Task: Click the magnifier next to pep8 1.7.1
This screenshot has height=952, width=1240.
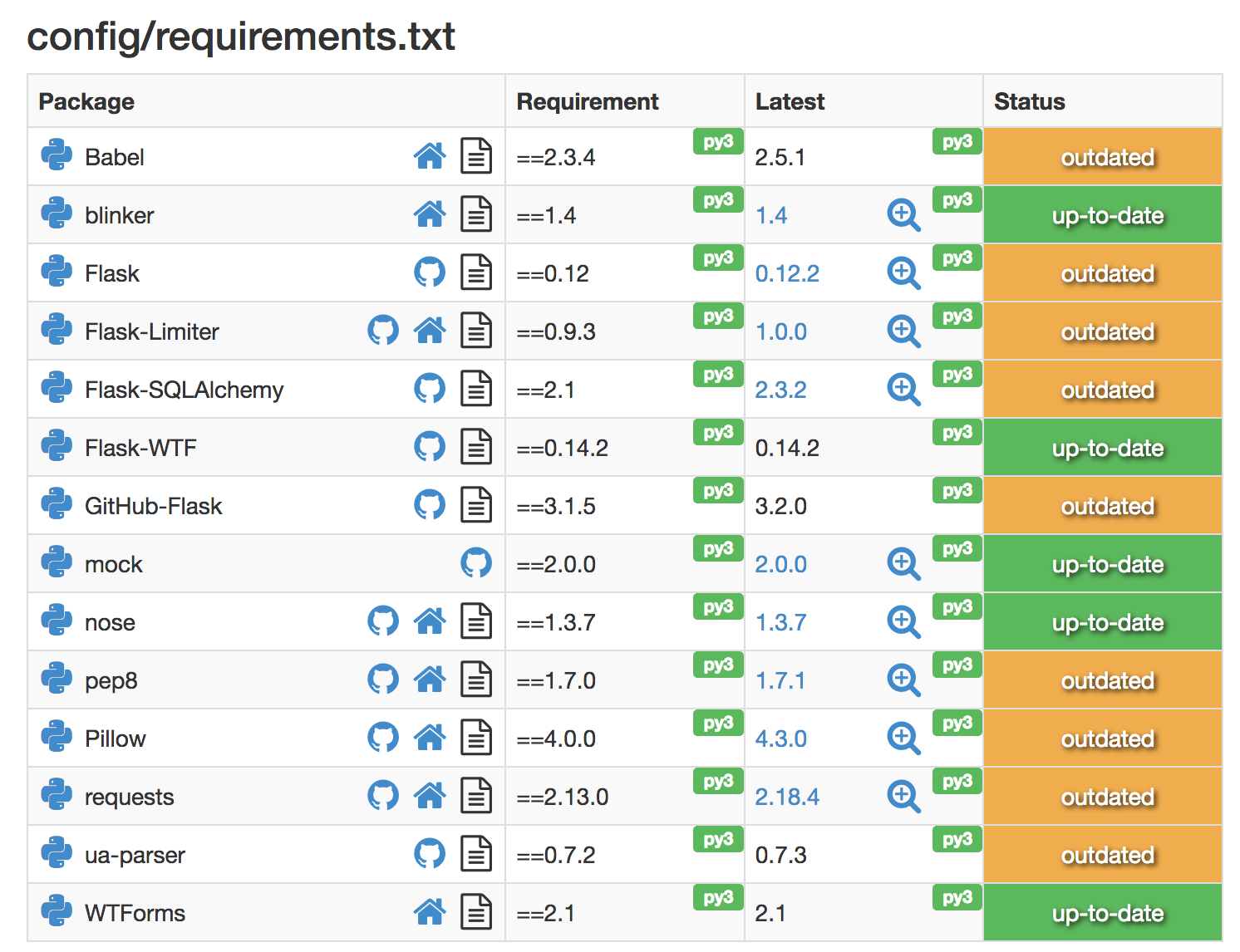Action: point(903,680)
